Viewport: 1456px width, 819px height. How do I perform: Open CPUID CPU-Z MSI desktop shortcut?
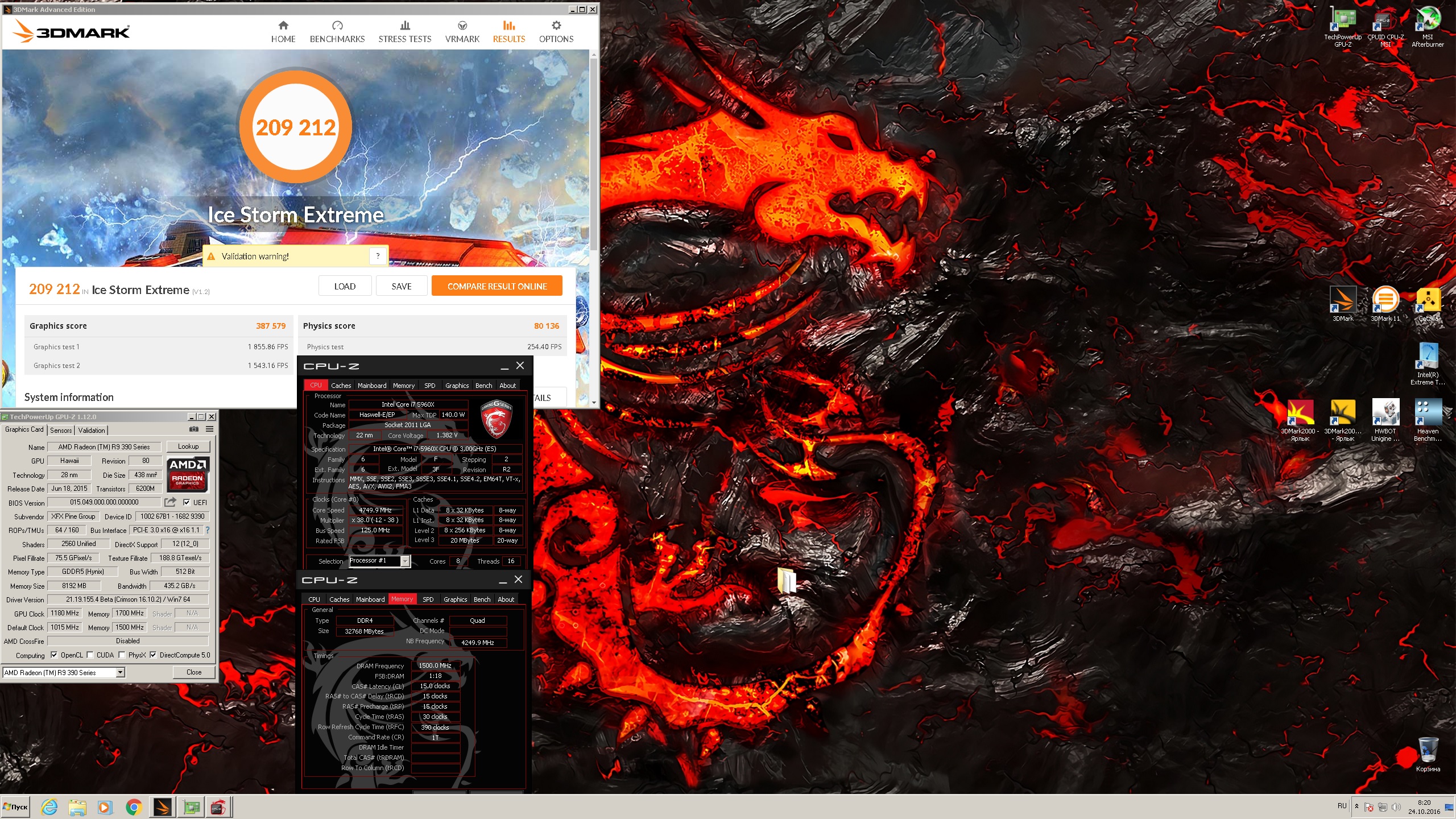[1385, 27]
